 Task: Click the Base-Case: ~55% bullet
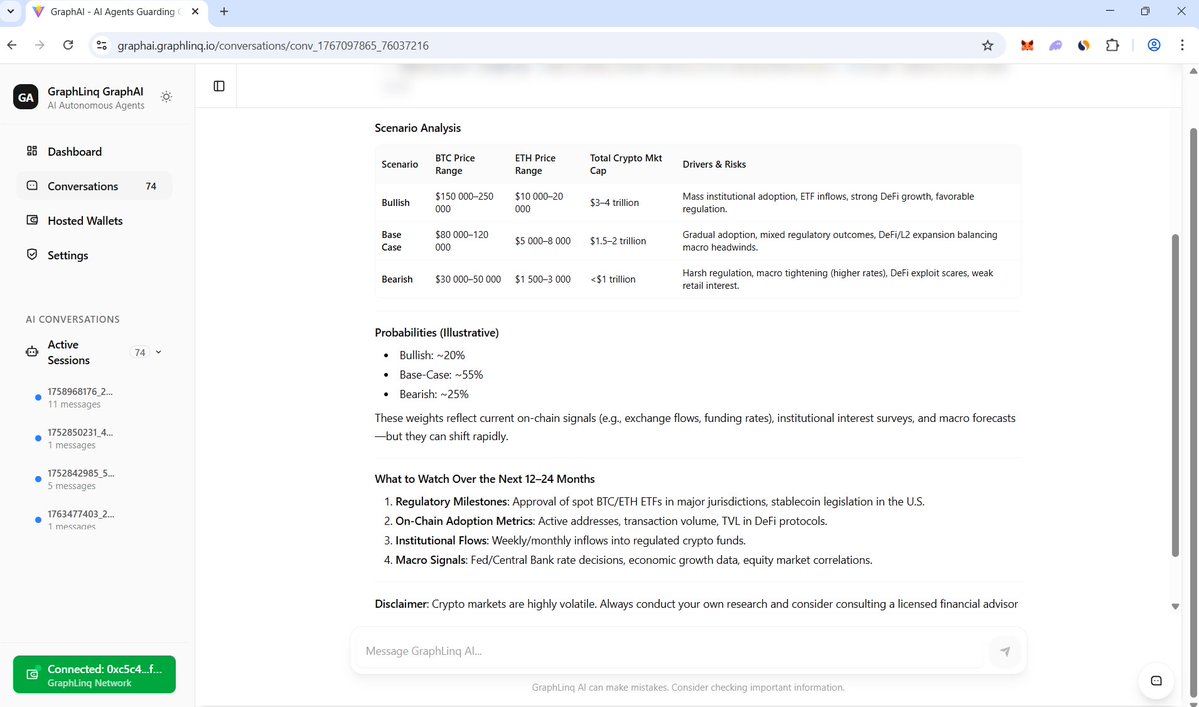pyautogui.click(x=441, y=375)
